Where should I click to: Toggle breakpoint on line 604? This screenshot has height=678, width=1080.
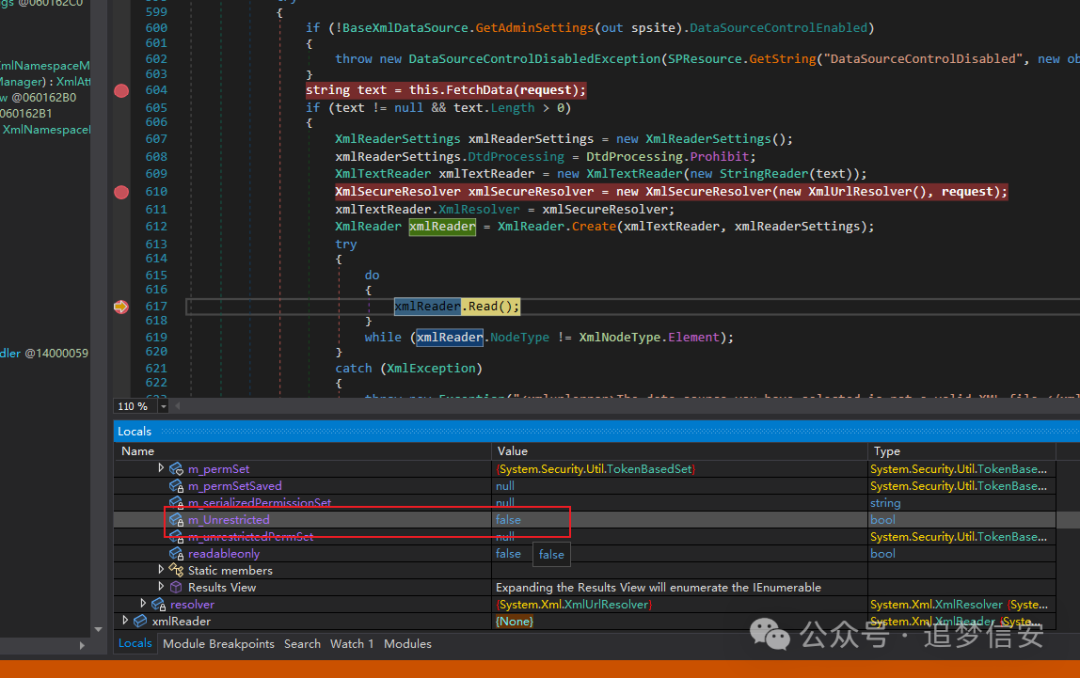click(x=121, y=90)
